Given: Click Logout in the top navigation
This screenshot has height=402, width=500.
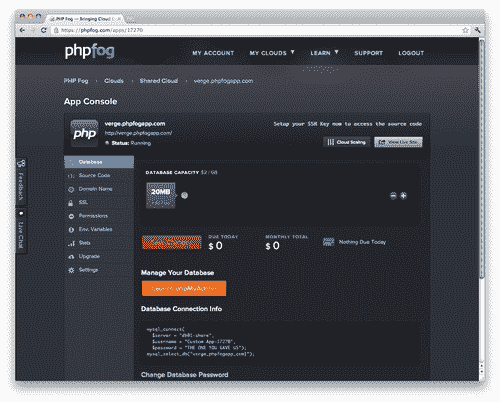Looking at the screenshot, I should [411, 53].
